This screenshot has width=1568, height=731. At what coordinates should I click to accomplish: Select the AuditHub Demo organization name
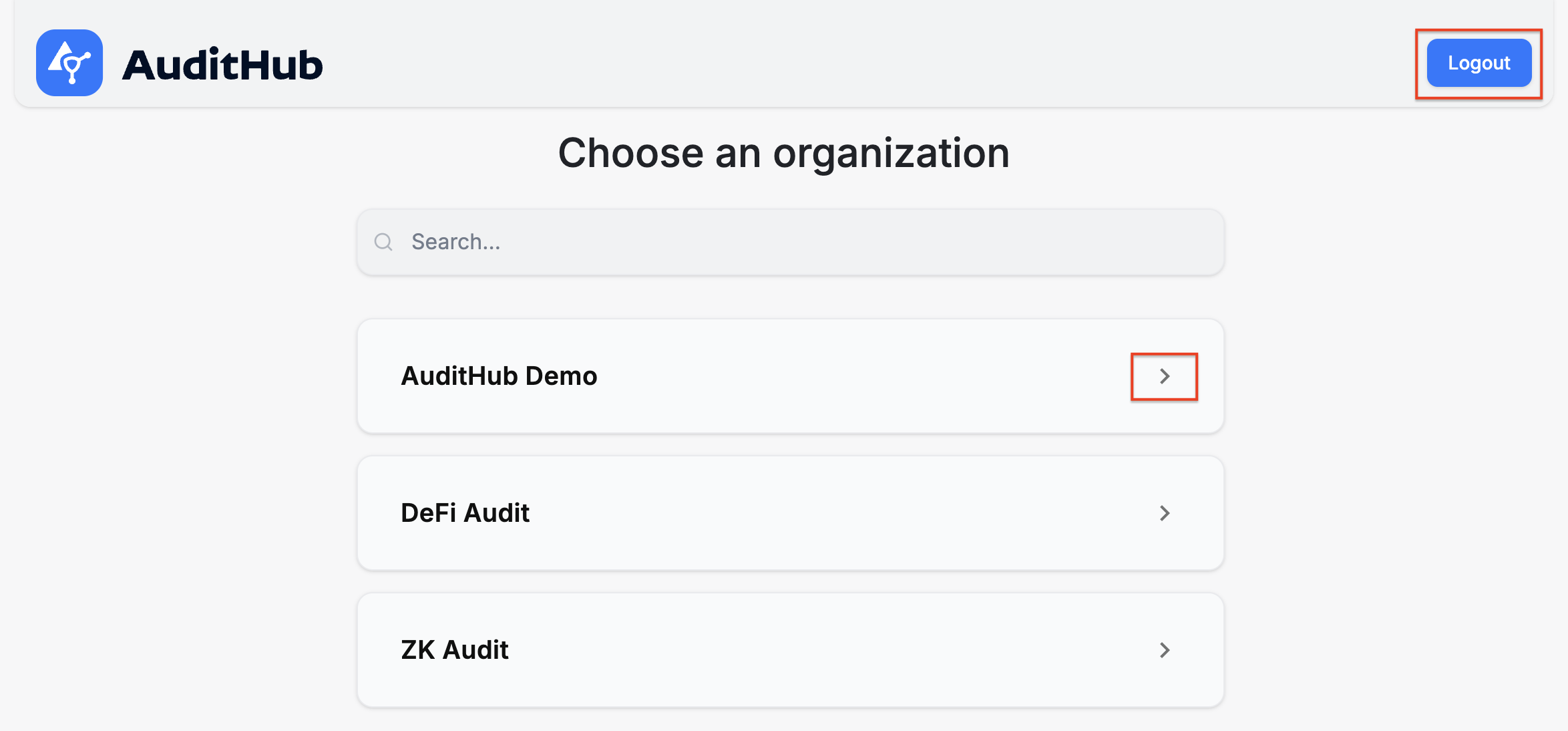click(x=499, y=376)
